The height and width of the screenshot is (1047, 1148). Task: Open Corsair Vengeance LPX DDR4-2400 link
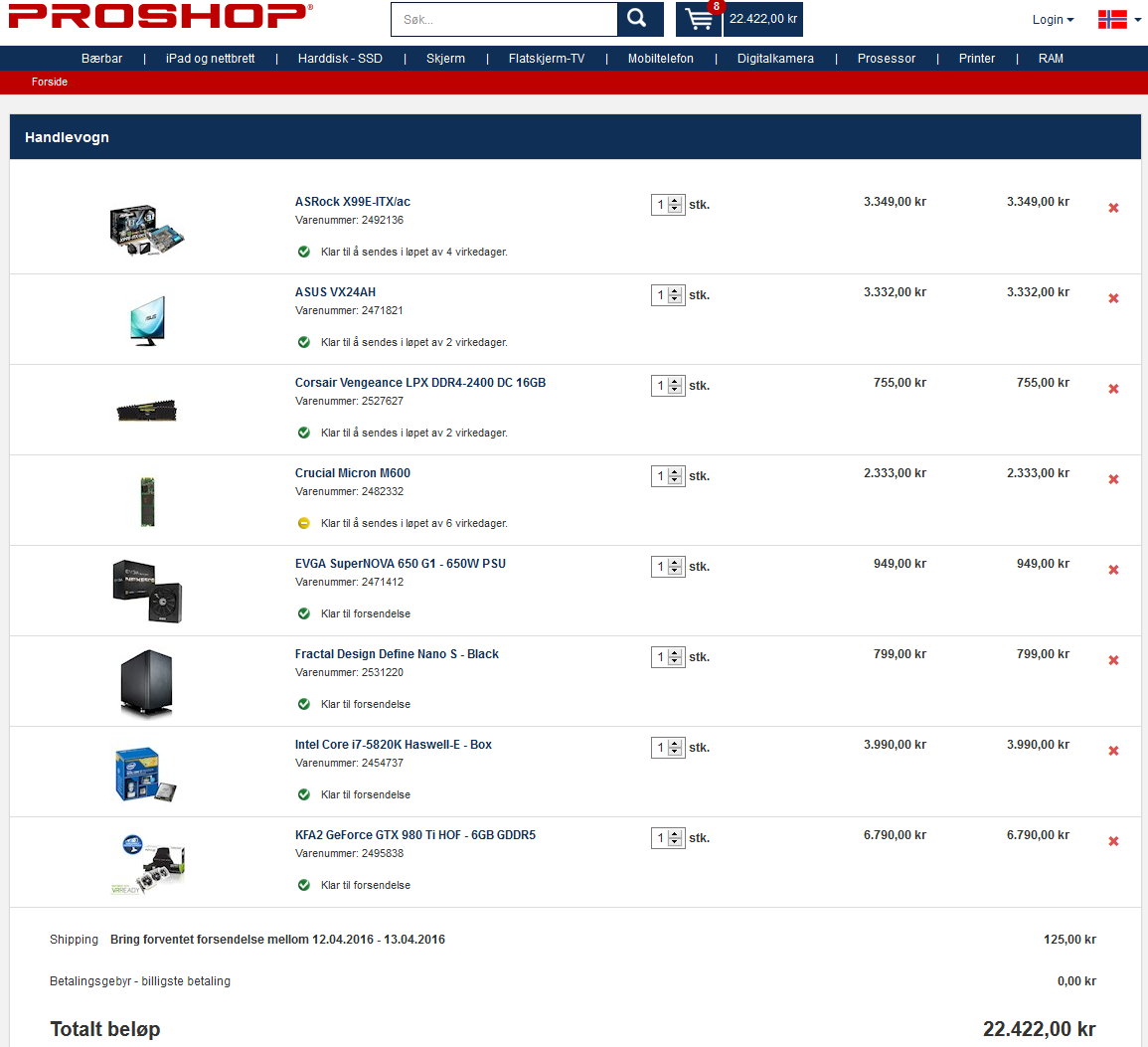[x=420, y=382]
